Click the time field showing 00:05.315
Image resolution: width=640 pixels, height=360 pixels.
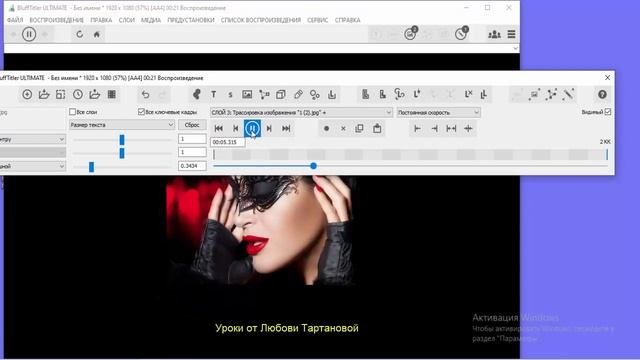pyautogui.click(x=227, y=142)
